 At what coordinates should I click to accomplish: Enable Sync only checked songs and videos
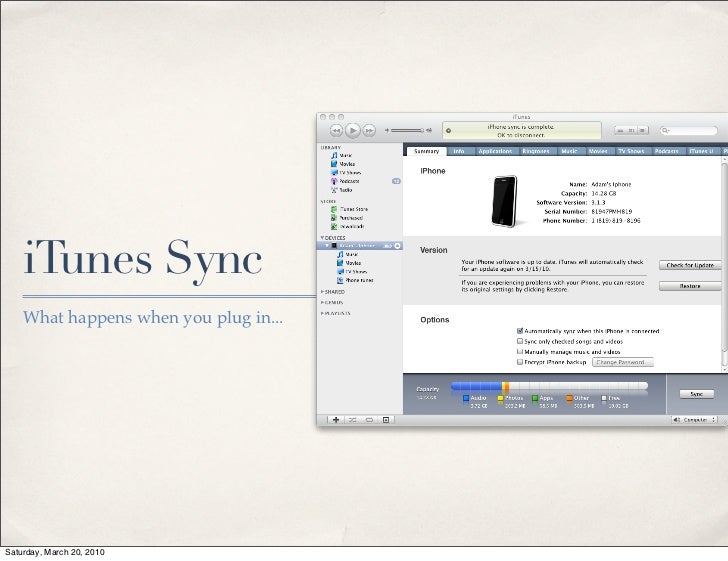tap(520, 341)
